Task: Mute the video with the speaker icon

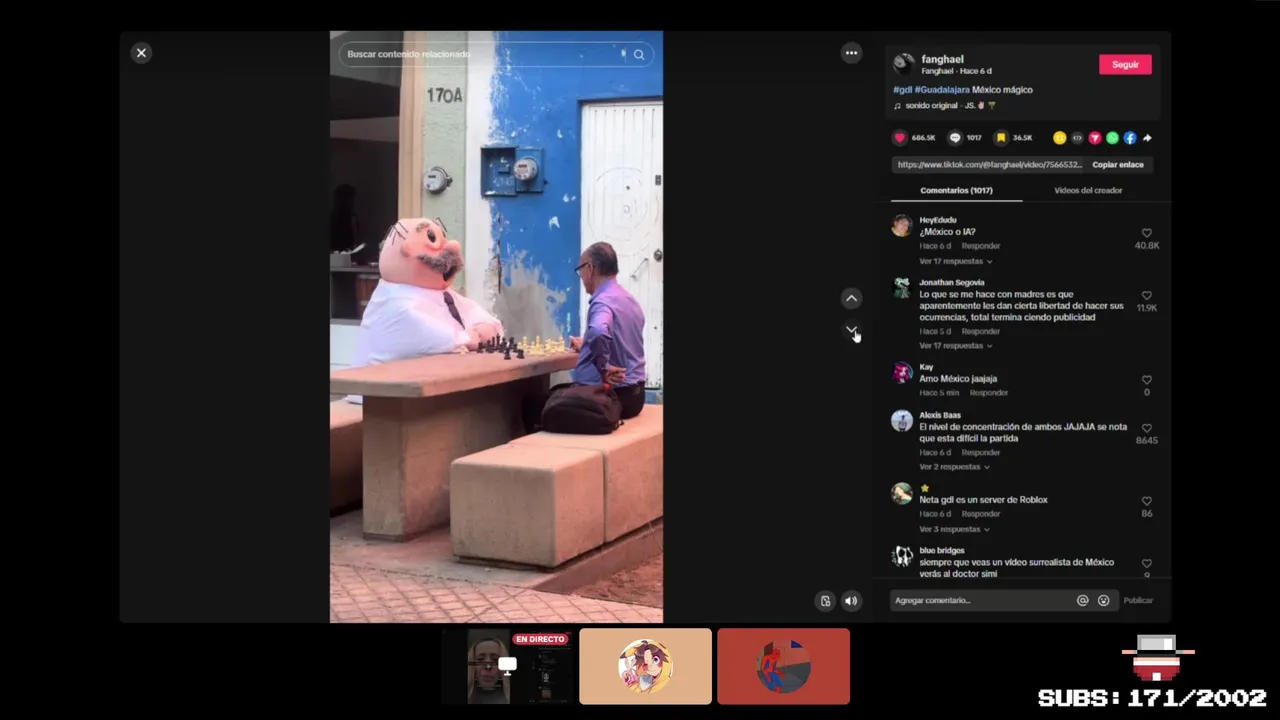Action: click(x=851, y=601)
